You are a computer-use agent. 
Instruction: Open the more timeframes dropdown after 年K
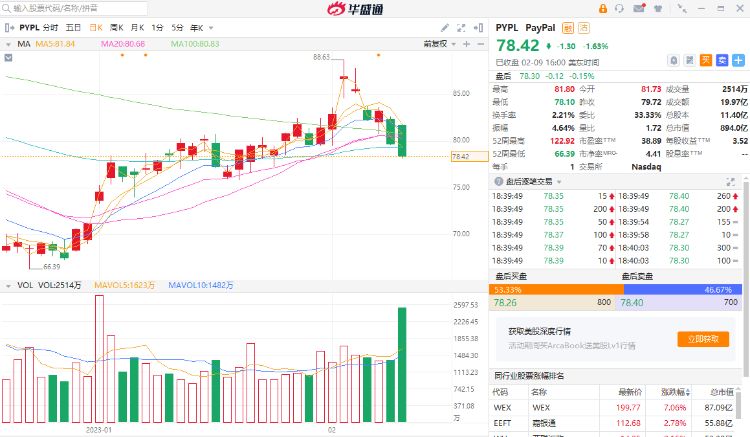[211, 28]
